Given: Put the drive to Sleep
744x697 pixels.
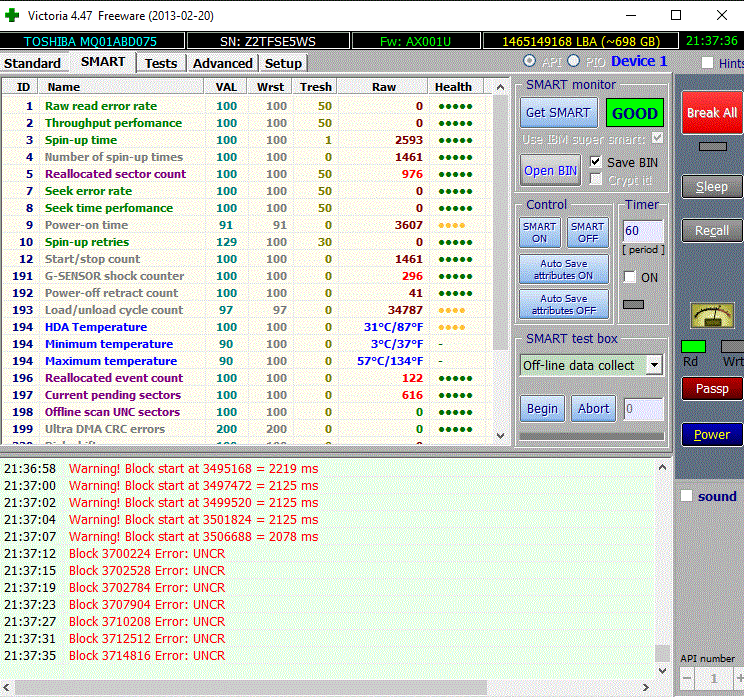Looking at the screenshot, I should coord(712,187).
